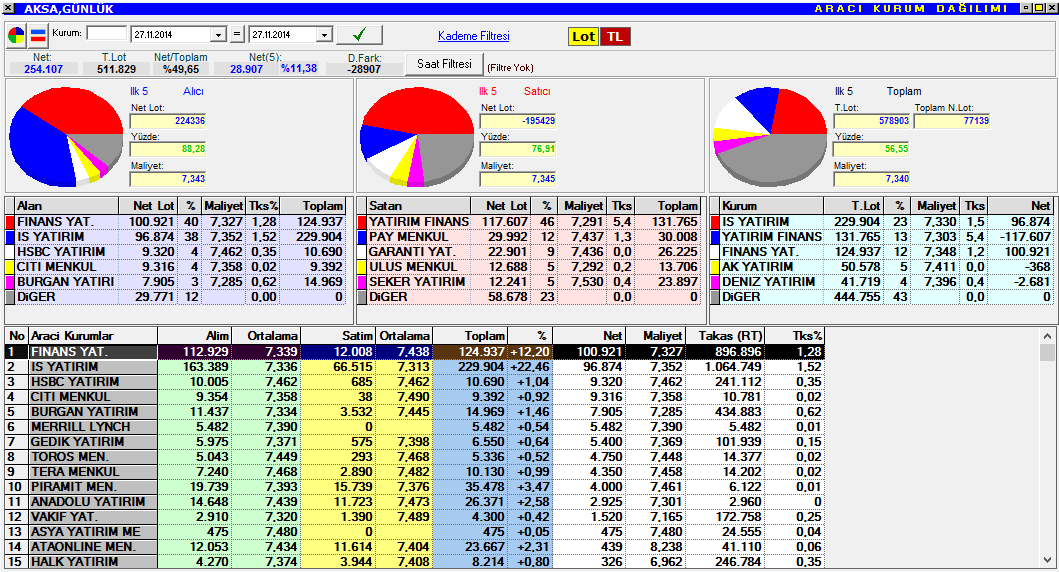Select the IS YATIRIM row in broker list
This screenshot has width=1059, height=572.
[x=92, y=367]
